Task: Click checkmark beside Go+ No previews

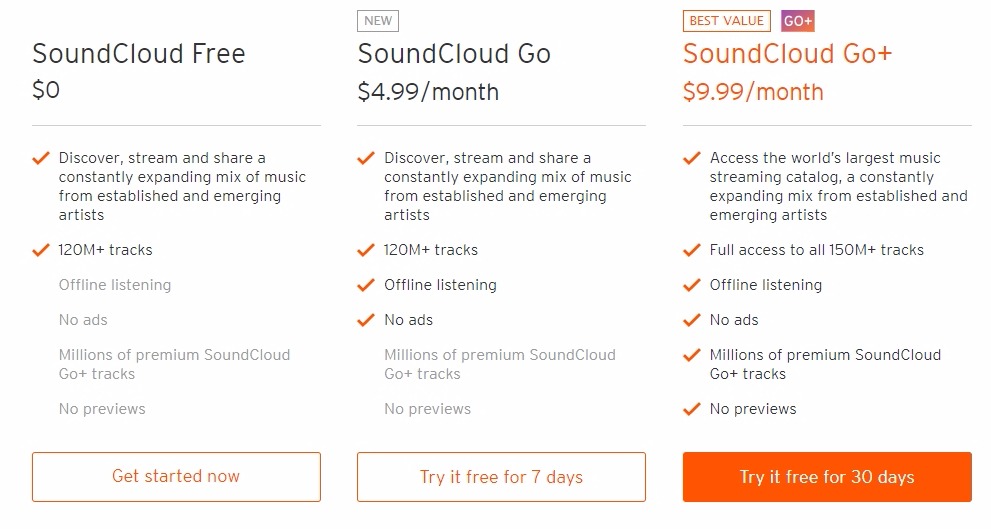Action: [x=692, y=410]
